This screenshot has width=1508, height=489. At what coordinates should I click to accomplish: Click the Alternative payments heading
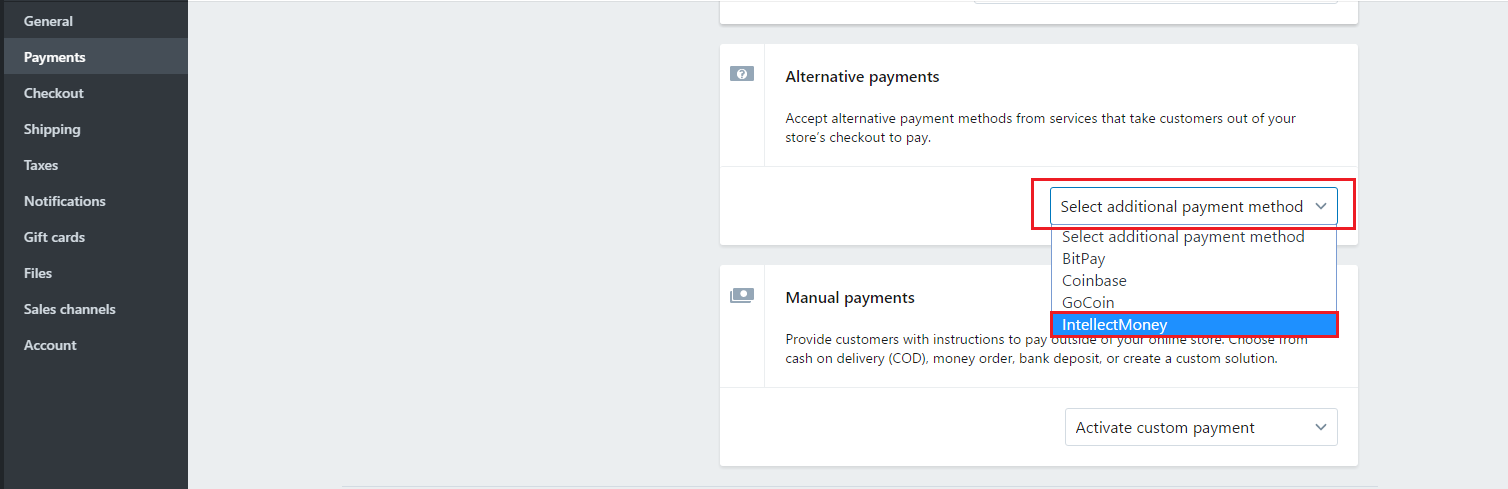coord(862,77)
